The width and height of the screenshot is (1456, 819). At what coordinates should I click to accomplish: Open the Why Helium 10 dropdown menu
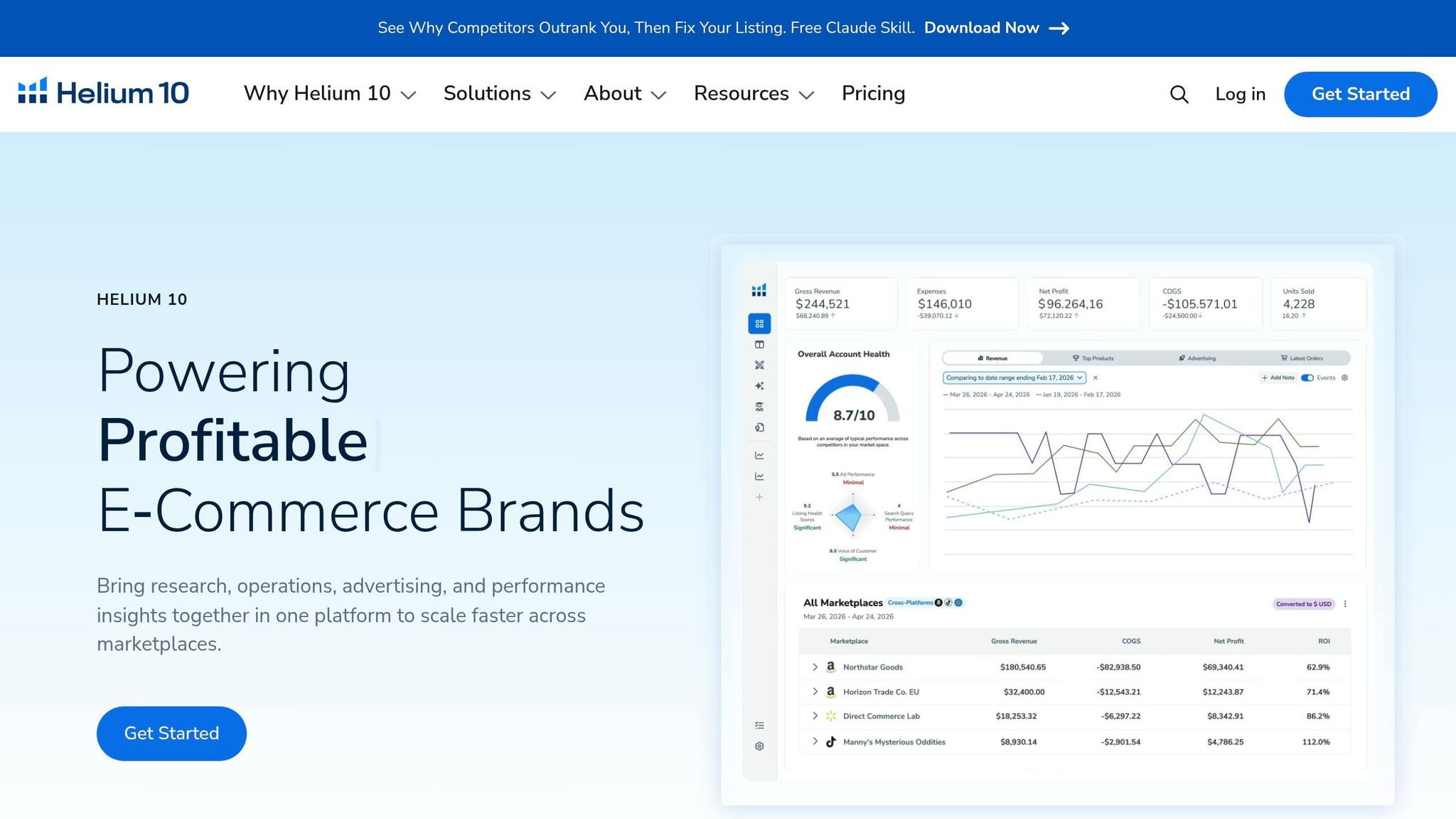click(329, 94)
